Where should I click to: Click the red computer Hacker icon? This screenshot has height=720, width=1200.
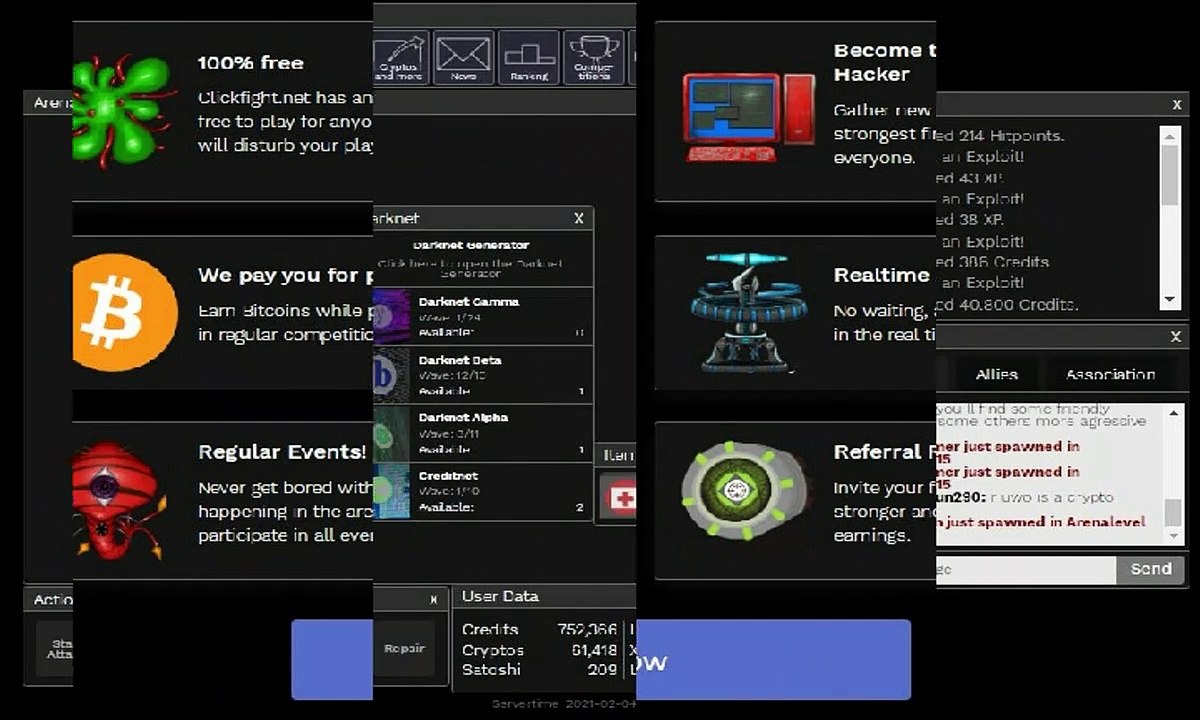[749, 118]
